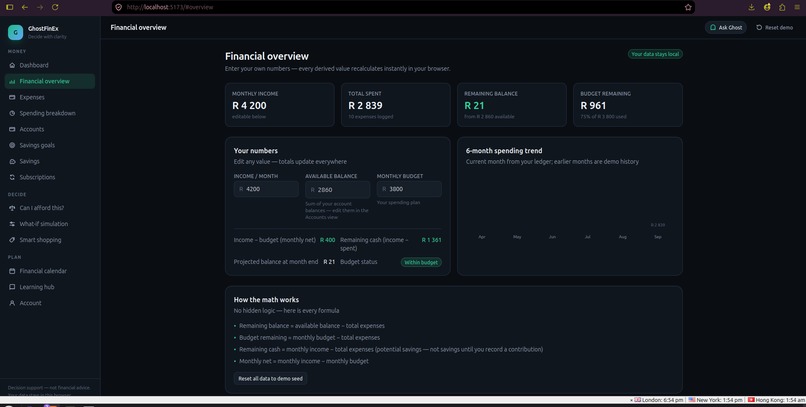Click the Savings goals target icon
806x407 pixels.
coord(12,145)
